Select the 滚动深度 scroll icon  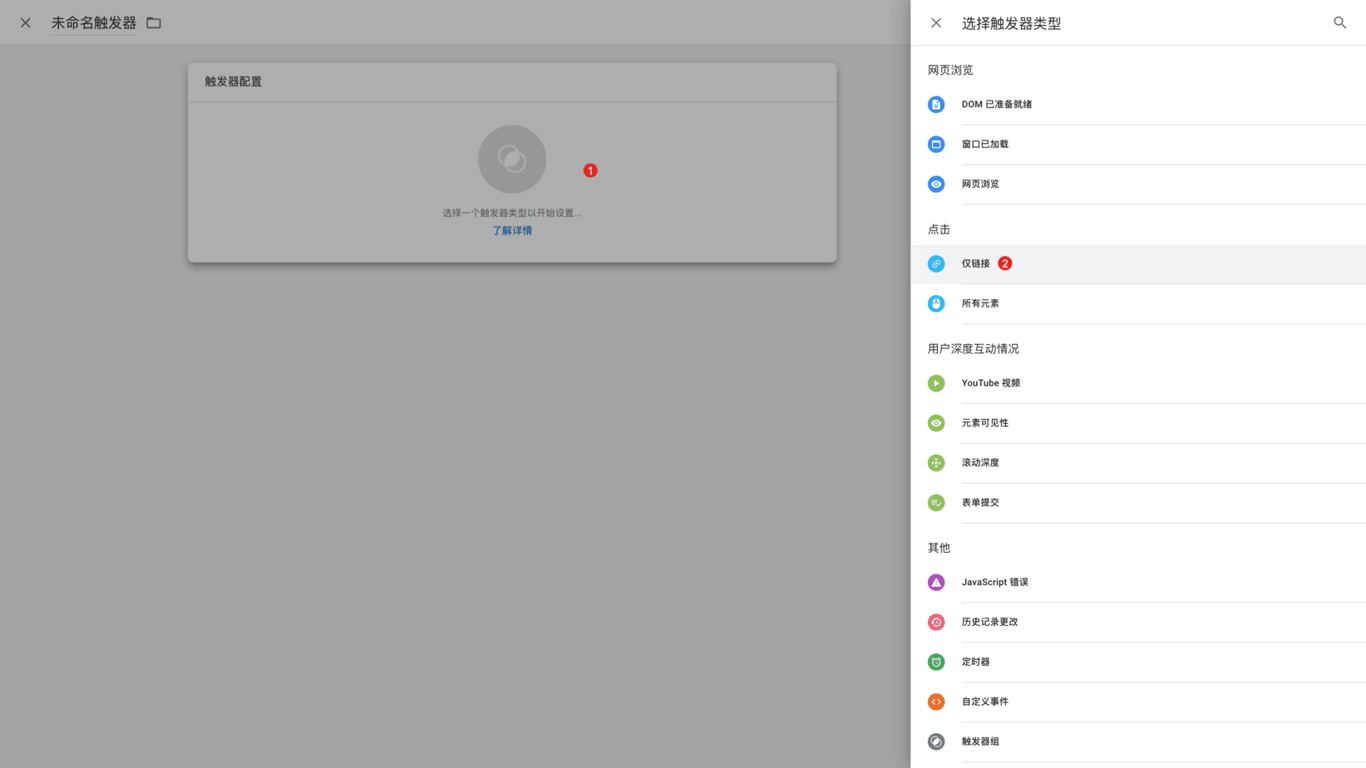936,463
